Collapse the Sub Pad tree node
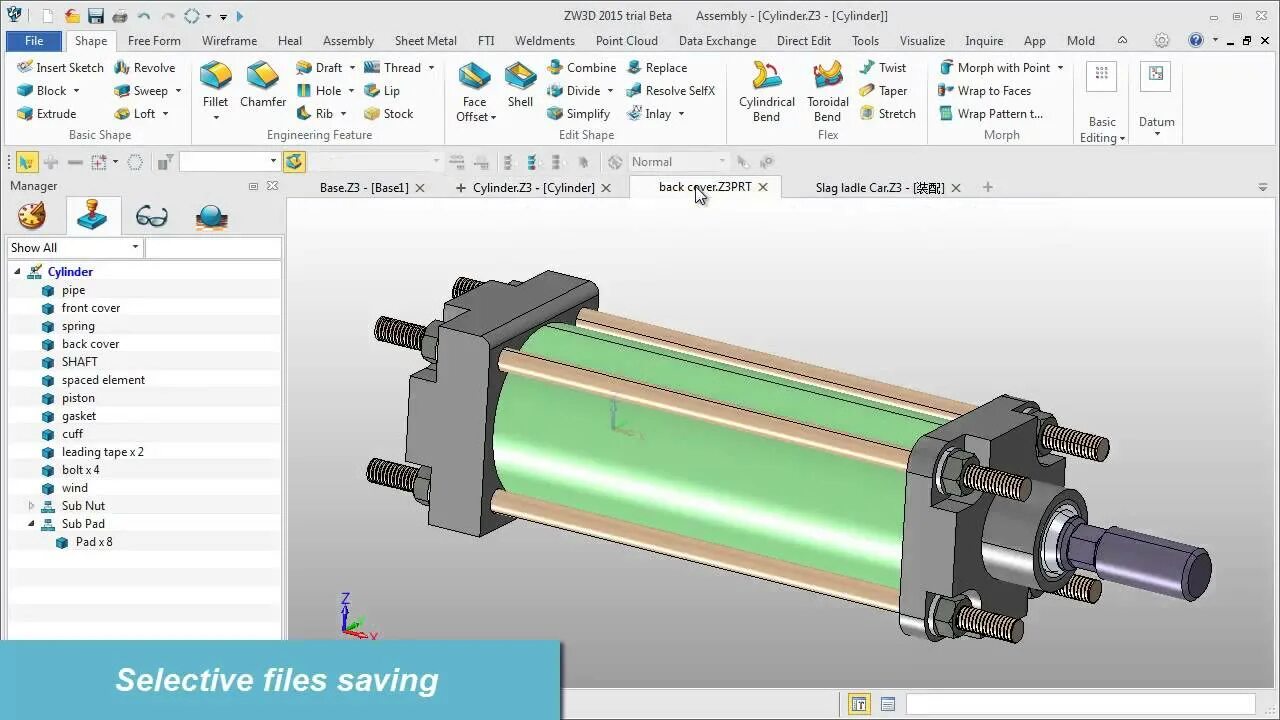The height and width of the screenshot is (720, 1280). point(31,524)
